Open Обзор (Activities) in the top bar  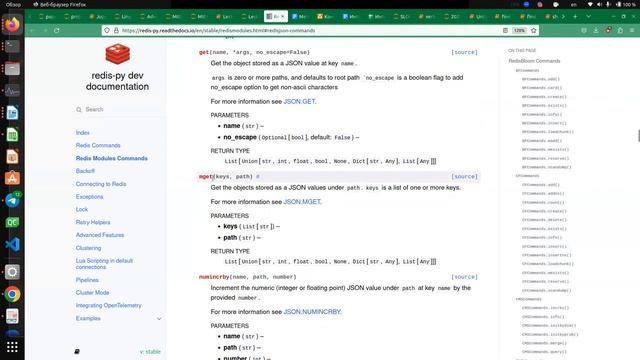[13, 4]
